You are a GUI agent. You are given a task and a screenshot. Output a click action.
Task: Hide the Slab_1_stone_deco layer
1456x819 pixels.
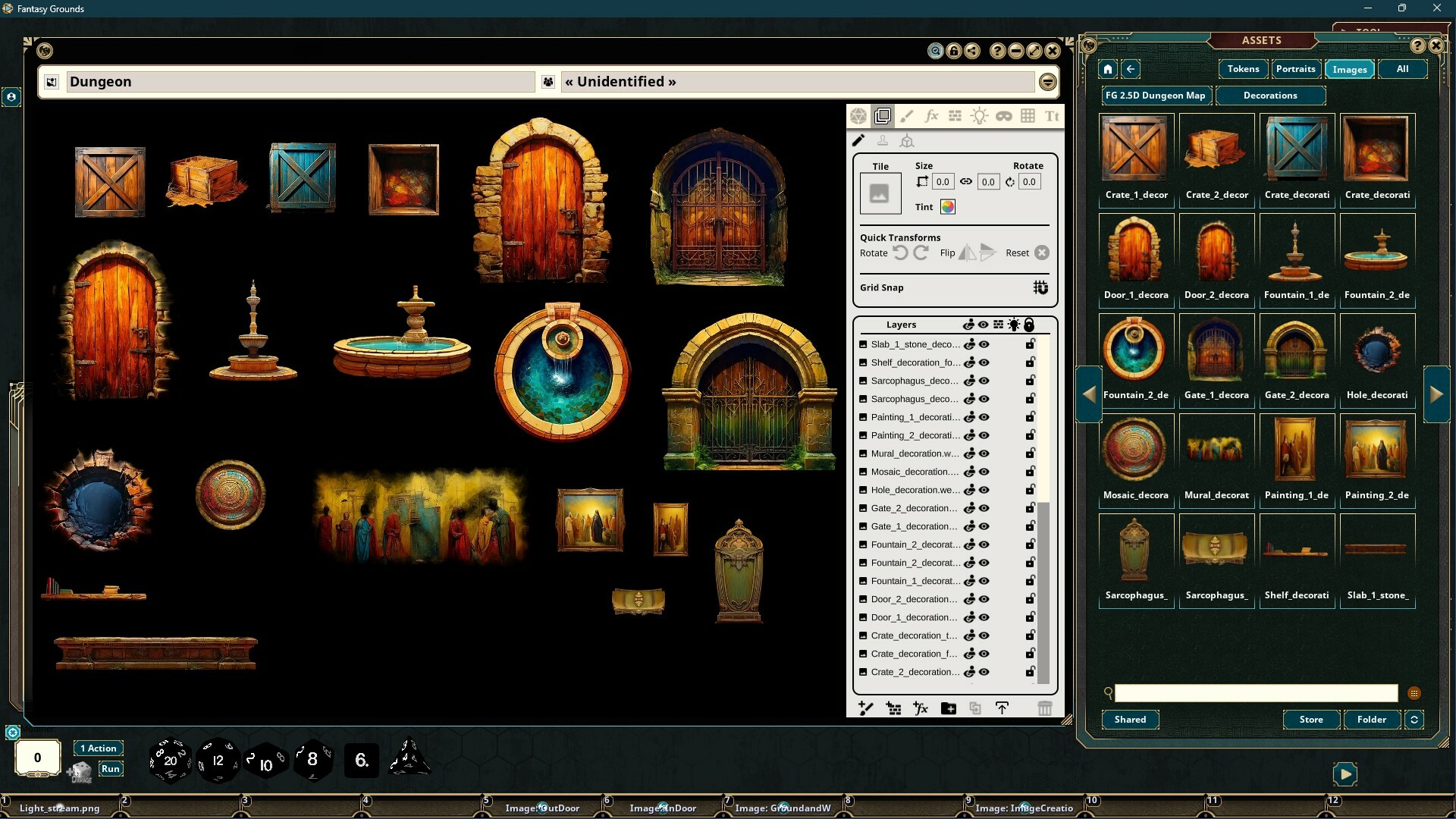[984, 344]
